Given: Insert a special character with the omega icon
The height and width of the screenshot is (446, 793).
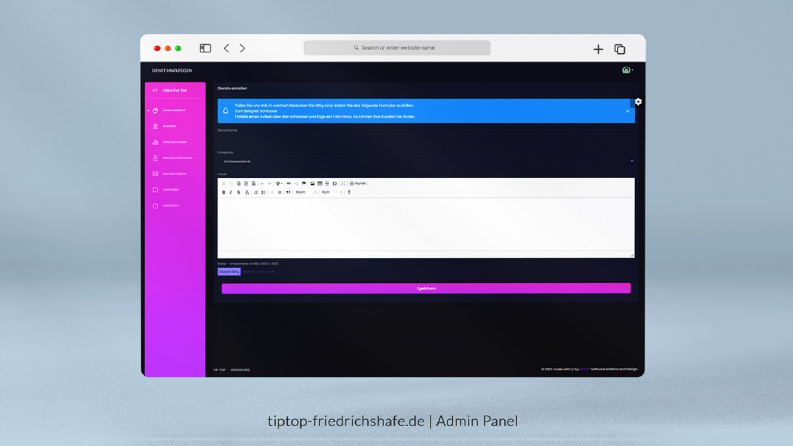Looking at the screenshot, I should pyautogui.click(x=335, y=184).
